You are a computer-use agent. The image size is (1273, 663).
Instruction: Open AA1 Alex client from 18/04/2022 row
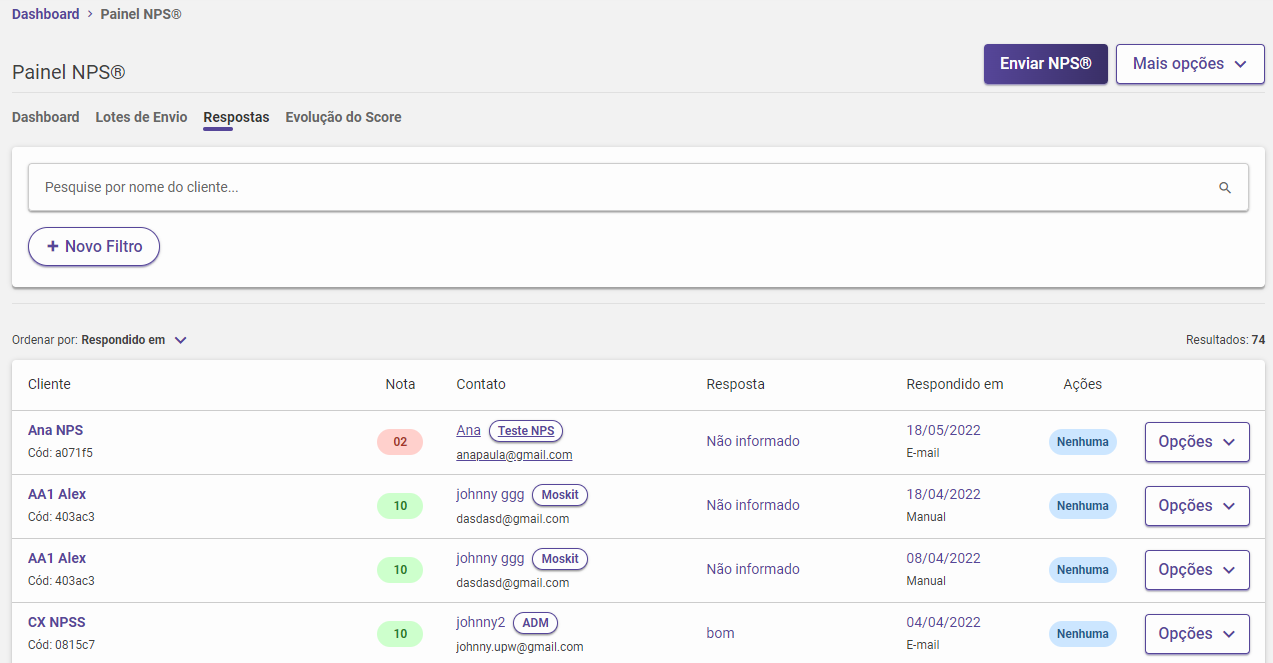click(x=57, y=494)
